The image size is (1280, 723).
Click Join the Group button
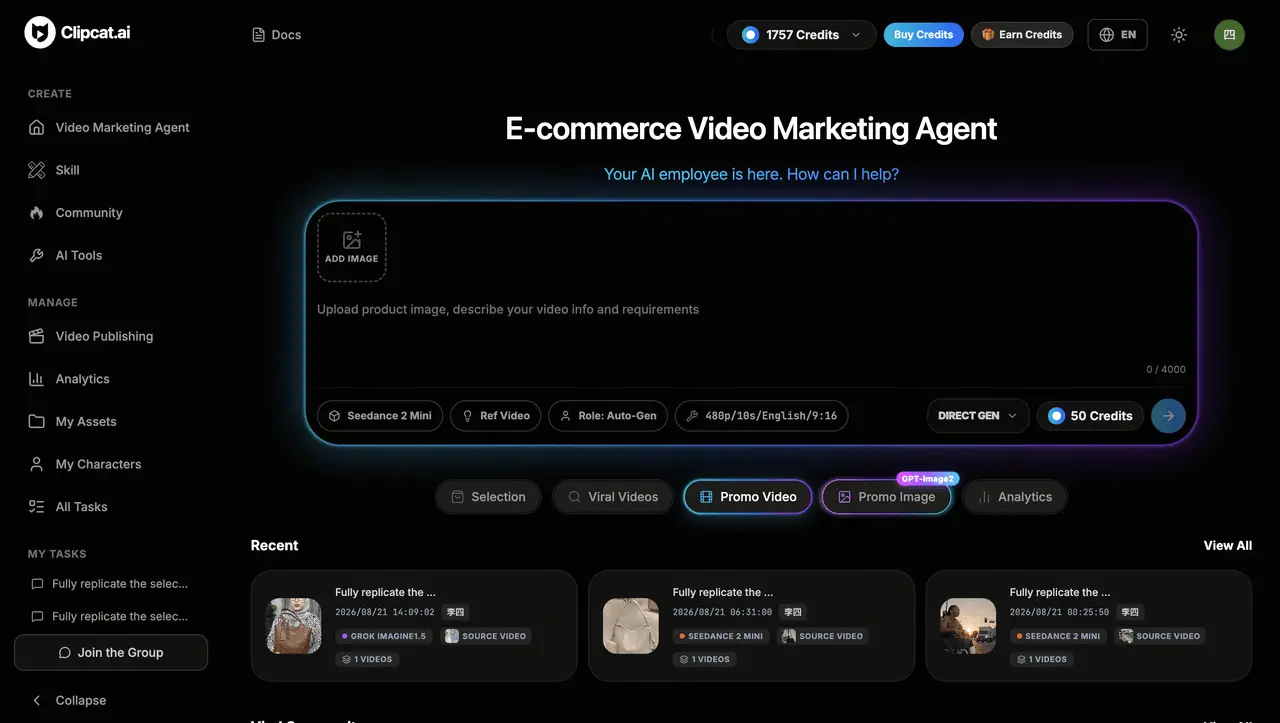click(111, 652)
